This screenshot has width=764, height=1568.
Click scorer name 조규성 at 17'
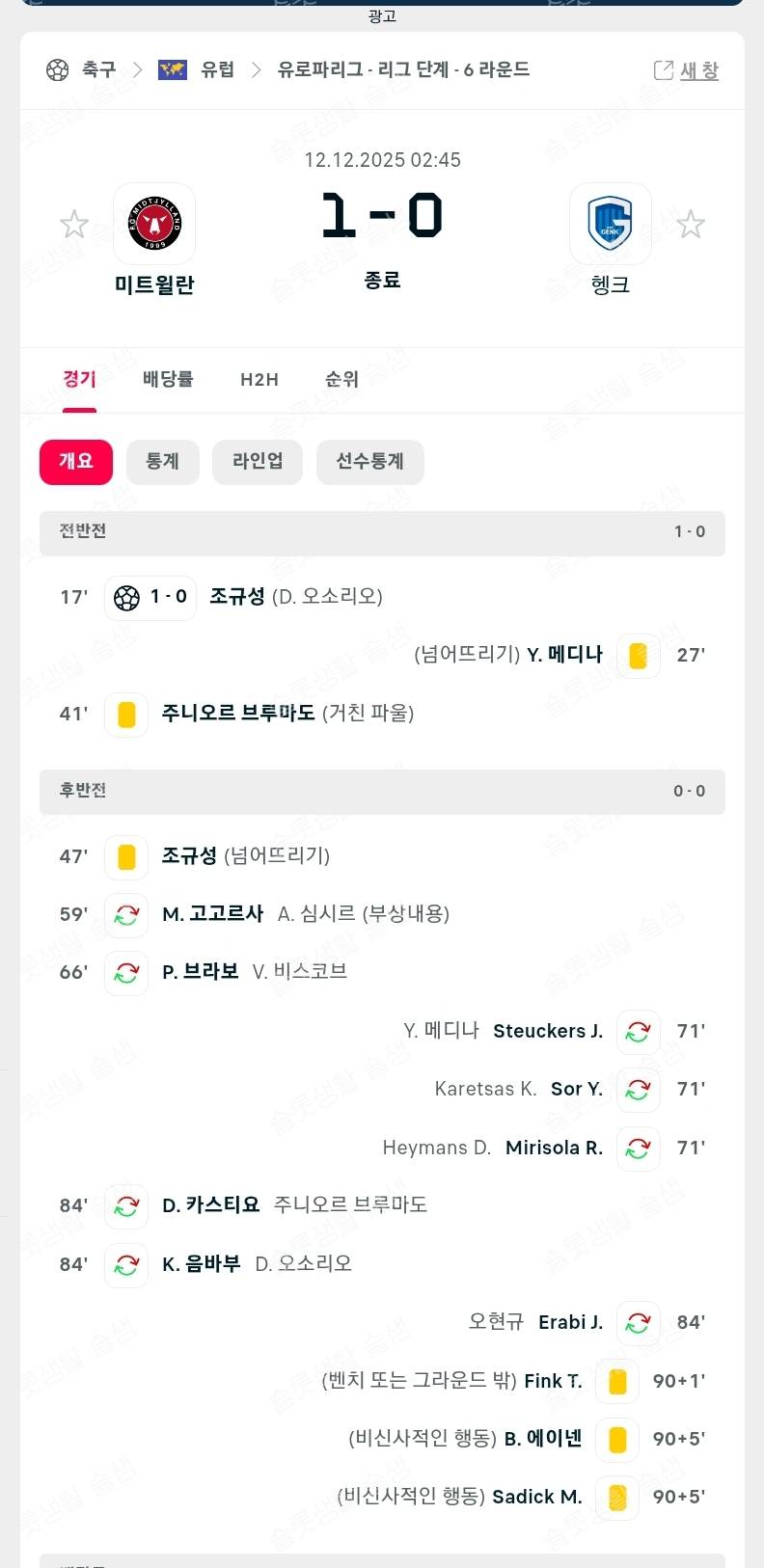(237, 597)
